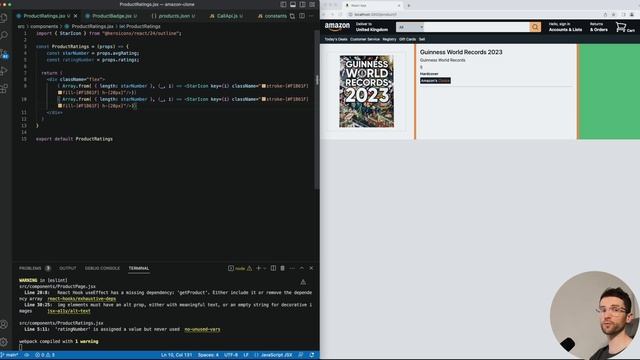Viewport: 640px width, 360px height.
Task: Change UTF-8 encoding in status bar
Action: pos(231,355)
